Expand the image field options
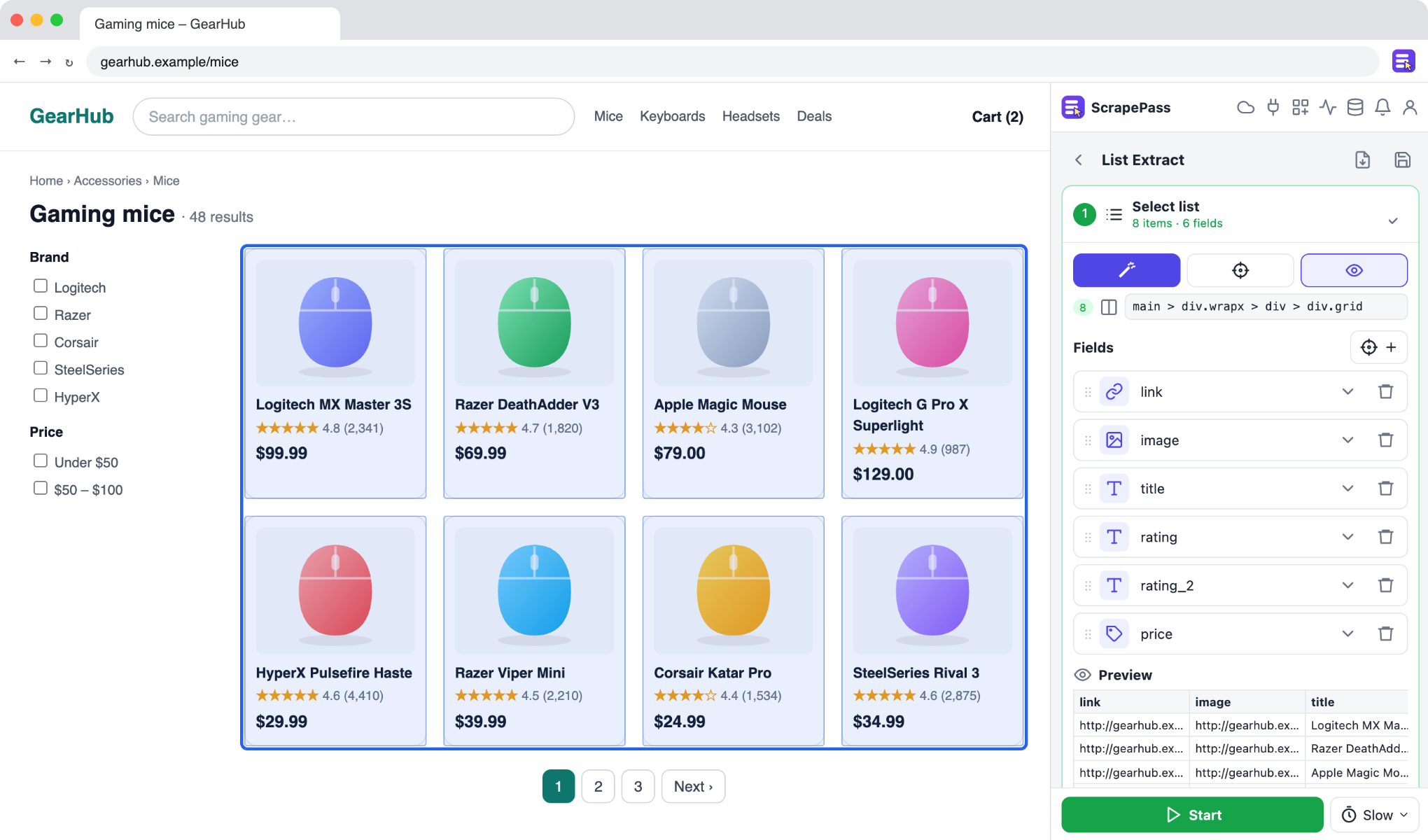This screenshot has height=840, width=1428. 1347,440
